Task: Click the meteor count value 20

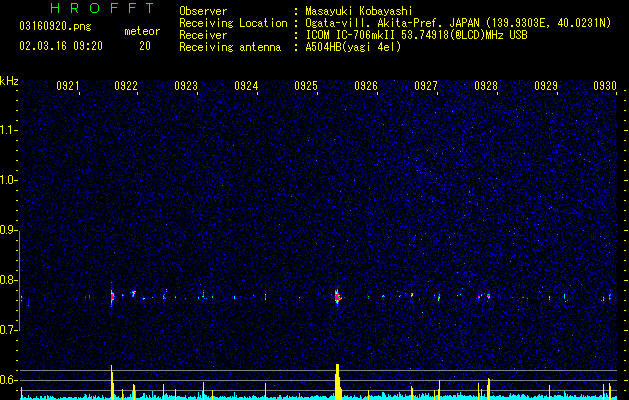Action: point(145,46)
